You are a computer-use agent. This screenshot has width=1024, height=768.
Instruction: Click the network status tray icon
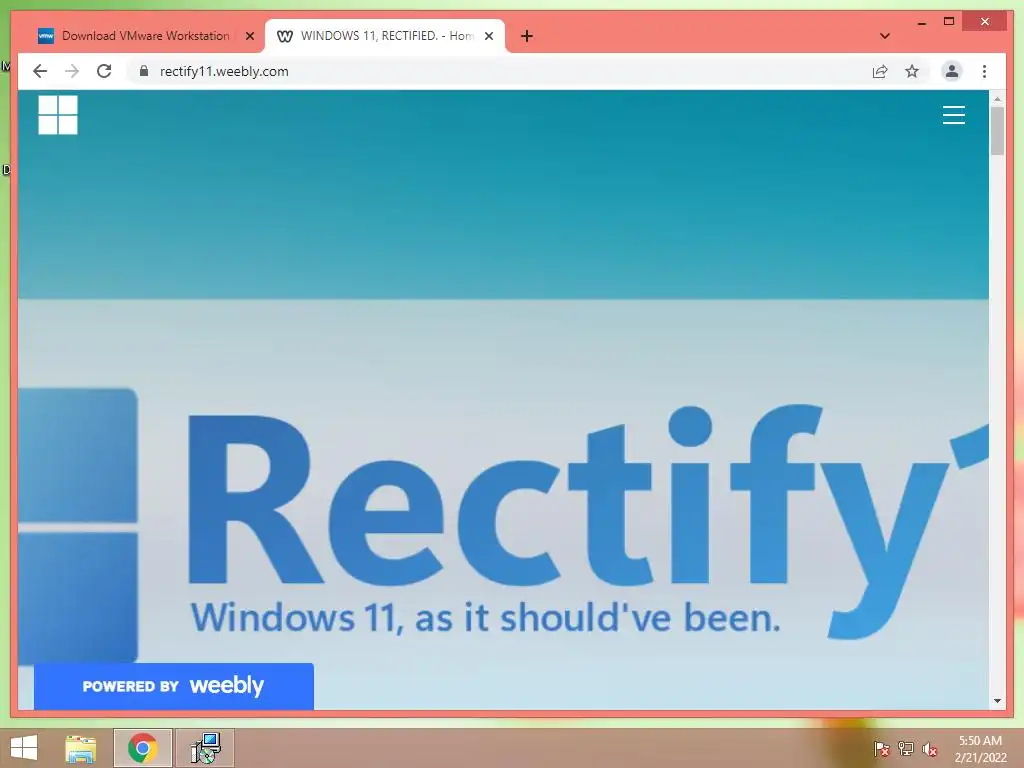coord(906,748)
